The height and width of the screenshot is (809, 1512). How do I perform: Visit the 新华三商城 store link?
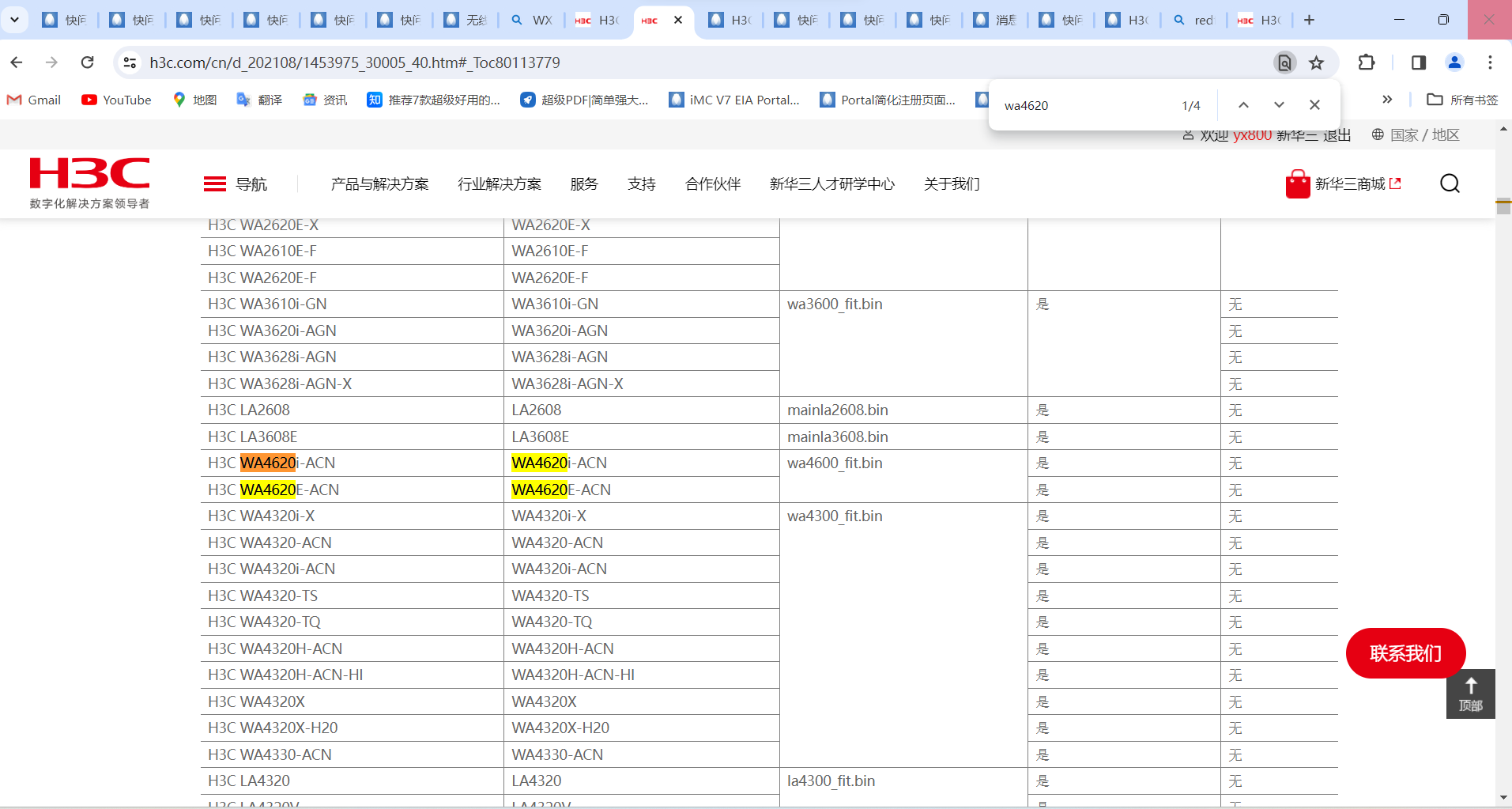pos(1344,184)
